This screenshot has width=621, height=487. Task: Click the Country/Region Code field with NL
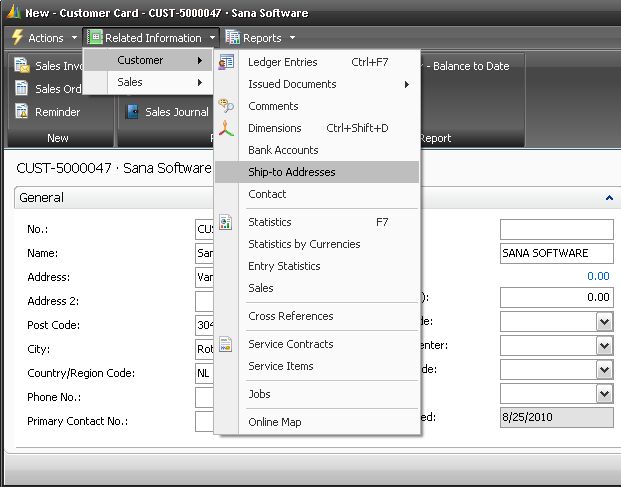point(204,373)
